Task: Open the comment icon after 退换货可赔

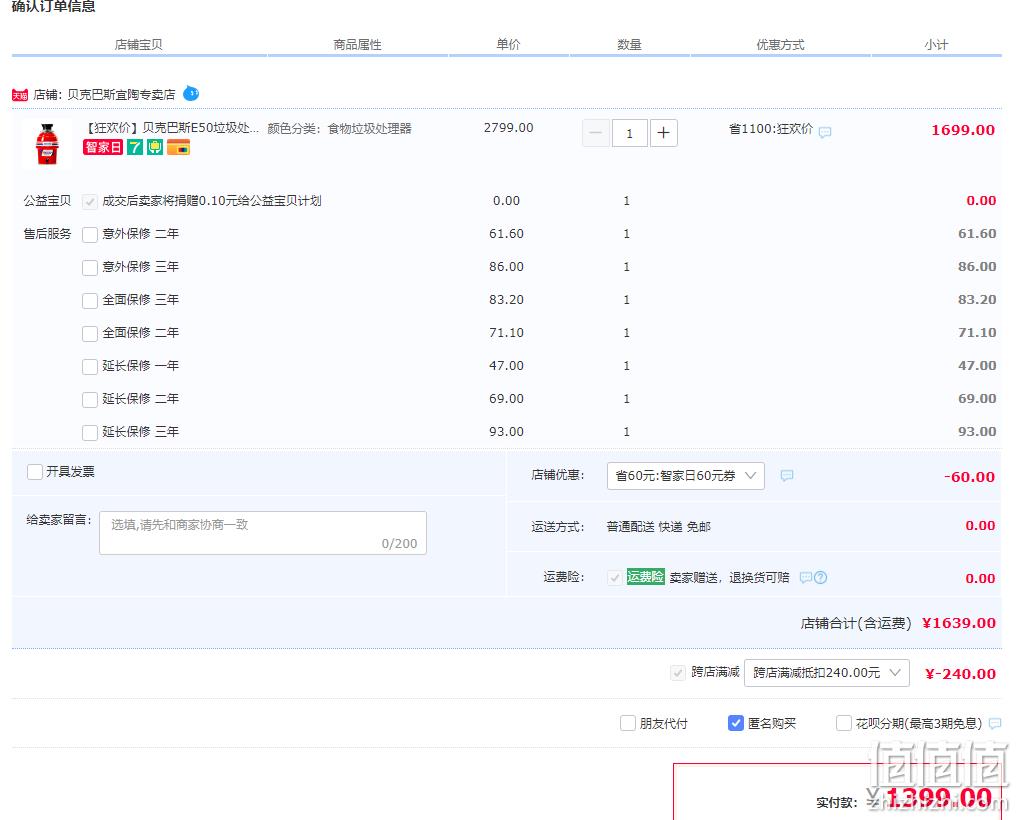Action: [x=805, y=577]
